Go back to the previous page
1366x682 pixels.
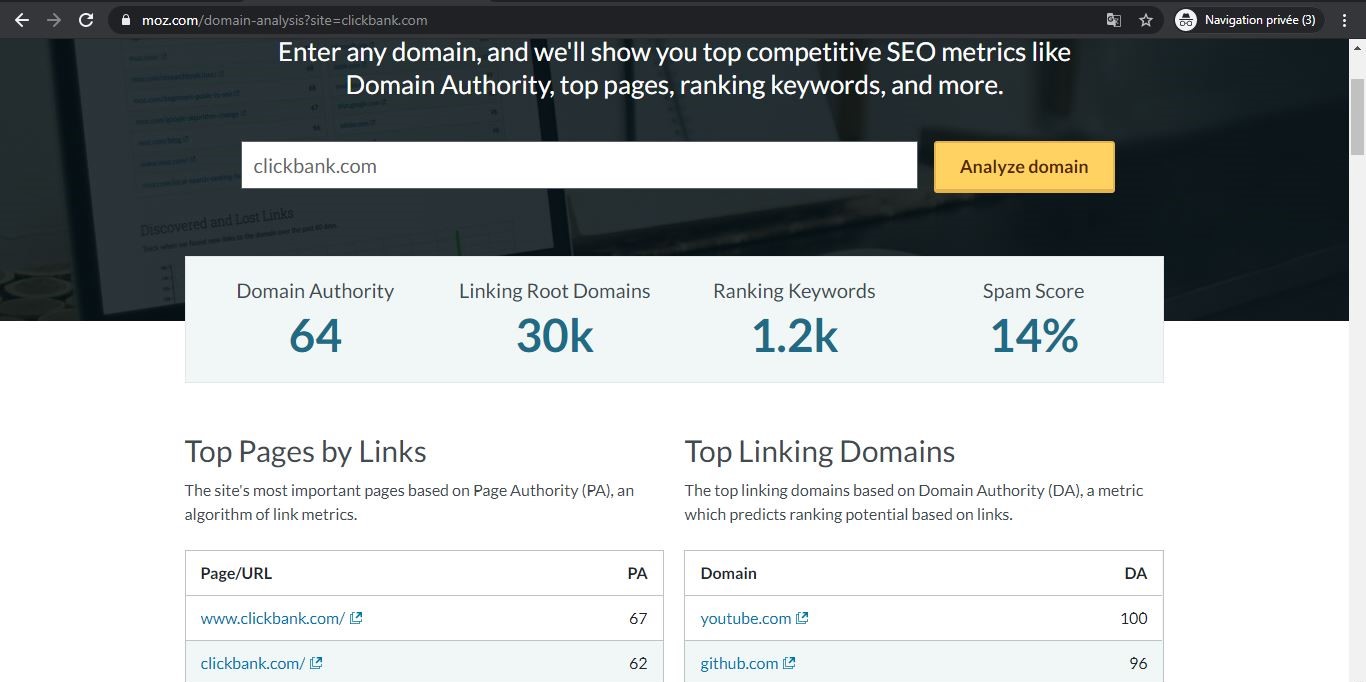pos(21,20)
